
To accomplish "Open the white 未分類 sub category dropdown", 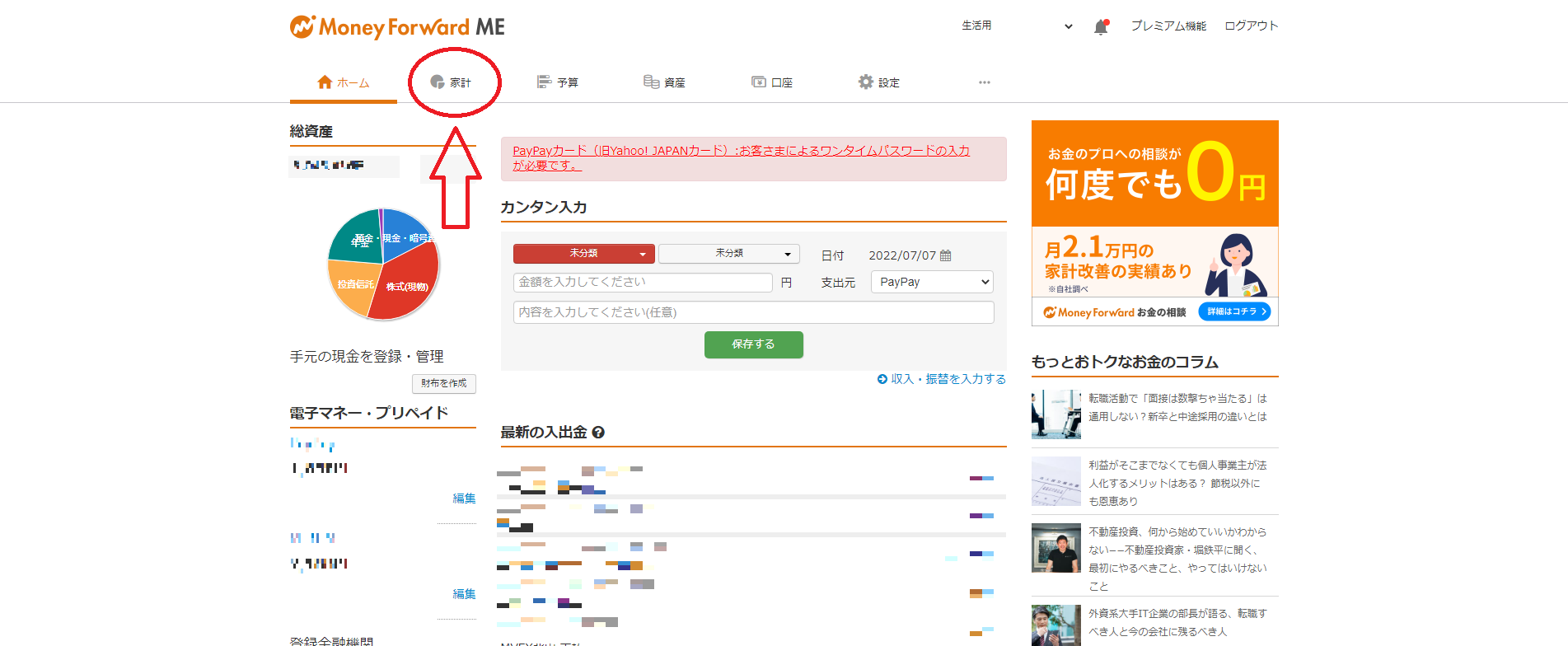I will pyautogui.click(x=729, y=254).
